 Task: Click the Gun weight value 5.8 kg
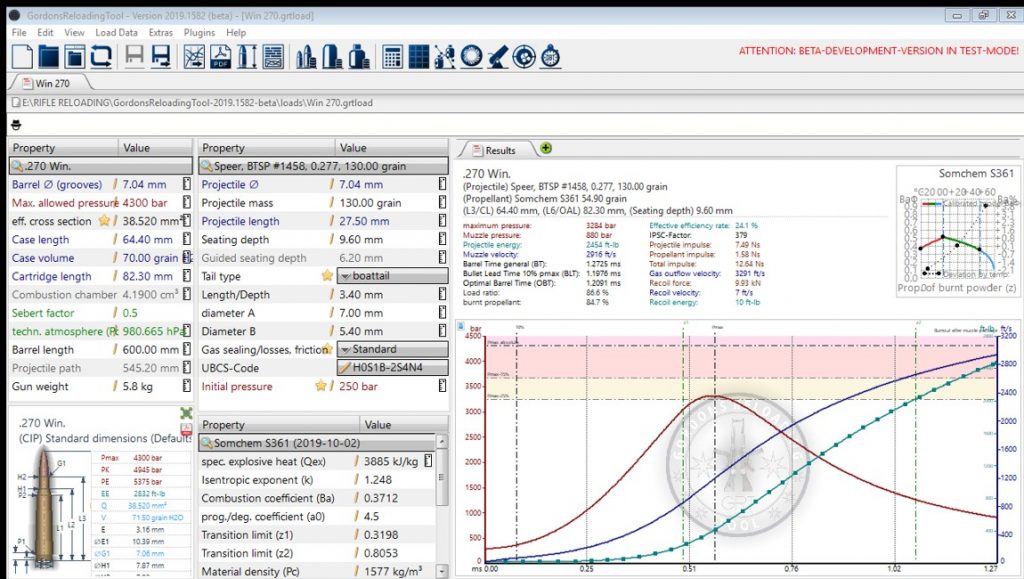[x=138, y=386]
